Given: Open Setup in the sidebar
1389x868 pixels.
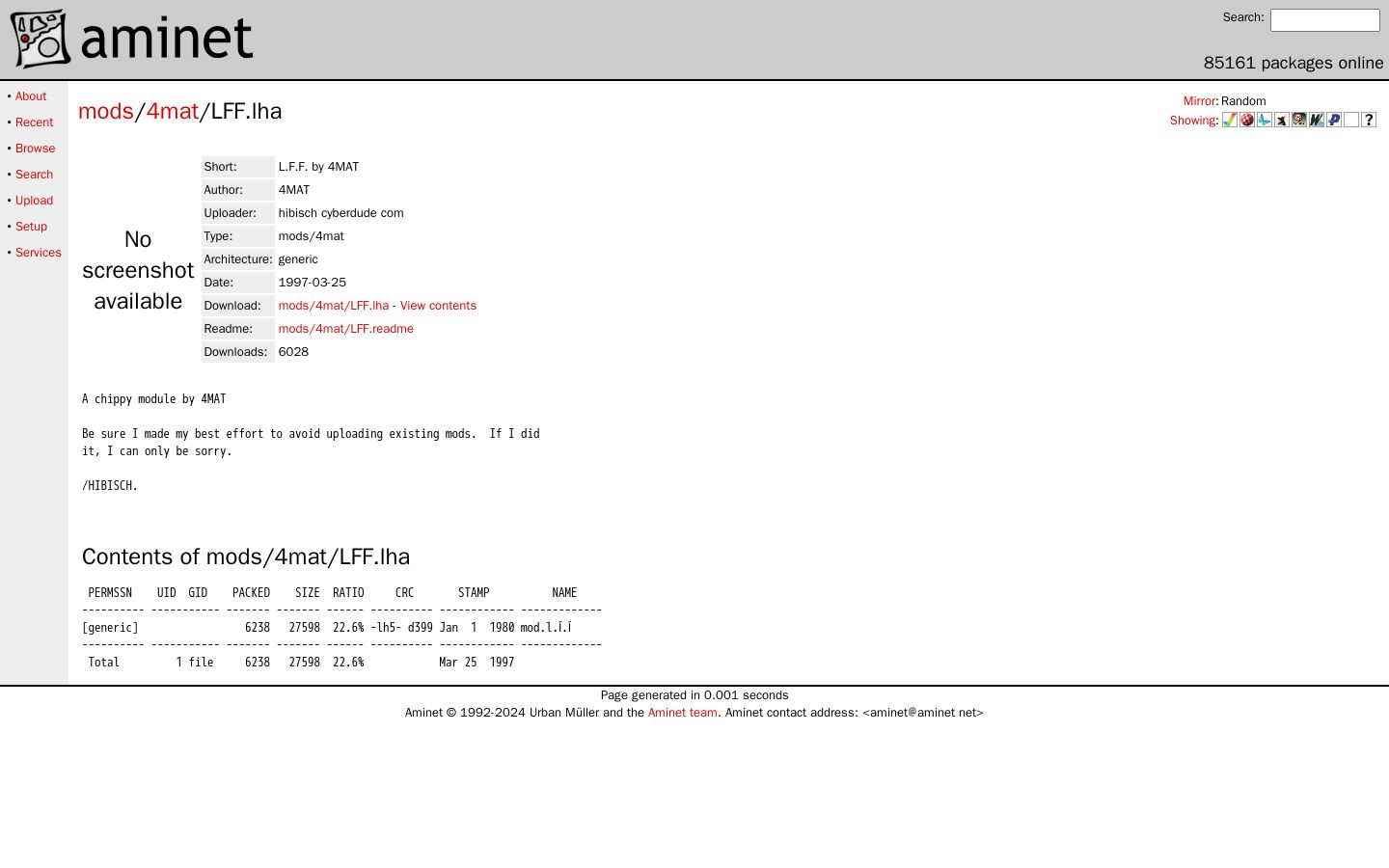Looking at the screenshot, I should [x=31, y=227].
